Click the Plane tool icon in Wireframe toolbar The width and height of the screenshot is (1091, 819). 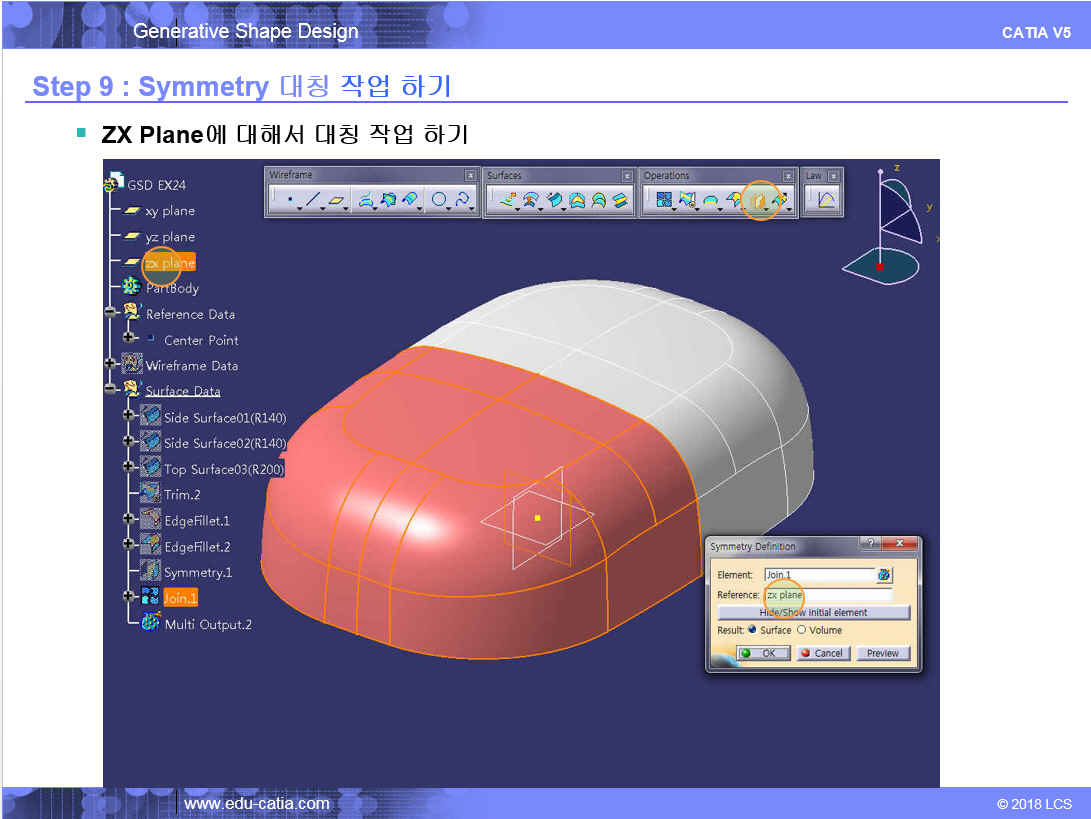[x=338, y=201]
